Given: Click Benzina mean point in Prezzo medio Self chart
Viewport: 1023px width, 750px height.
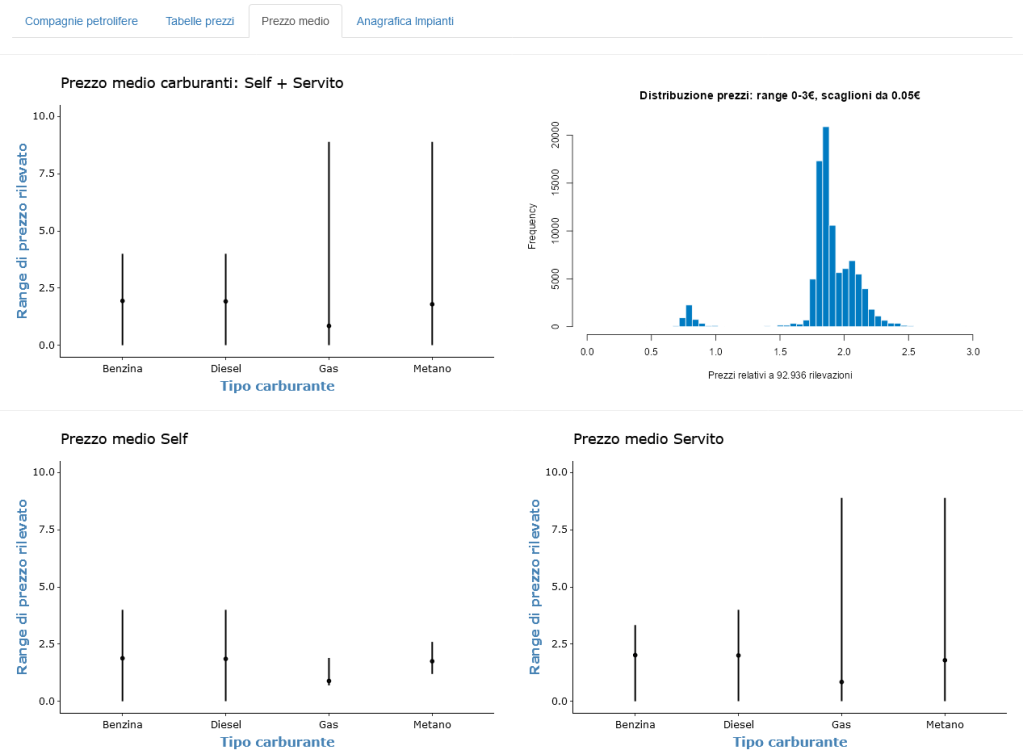Looking at the screenshot, I should point(123,658).
